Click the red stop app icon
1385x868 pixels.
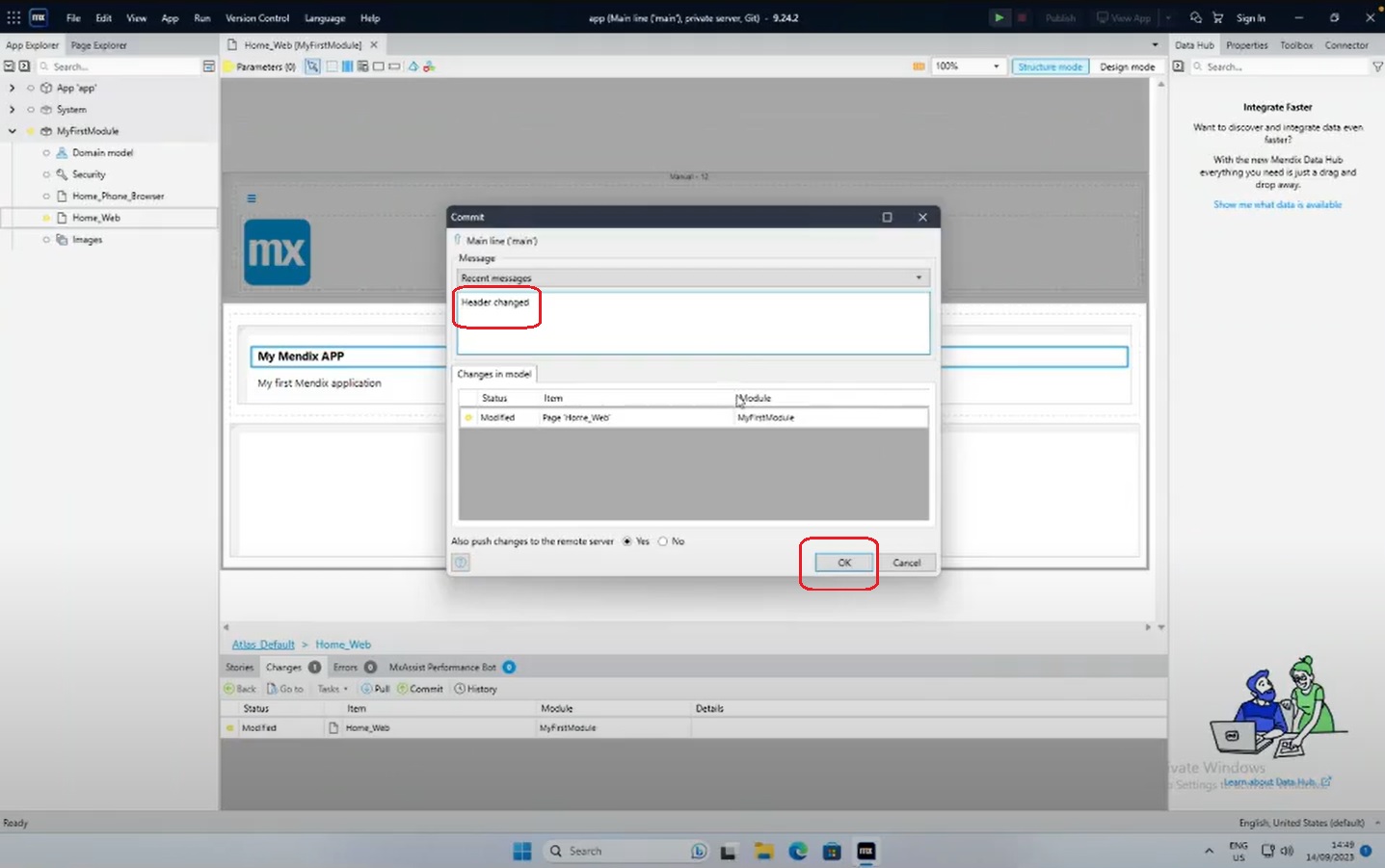pos(1022,17)
